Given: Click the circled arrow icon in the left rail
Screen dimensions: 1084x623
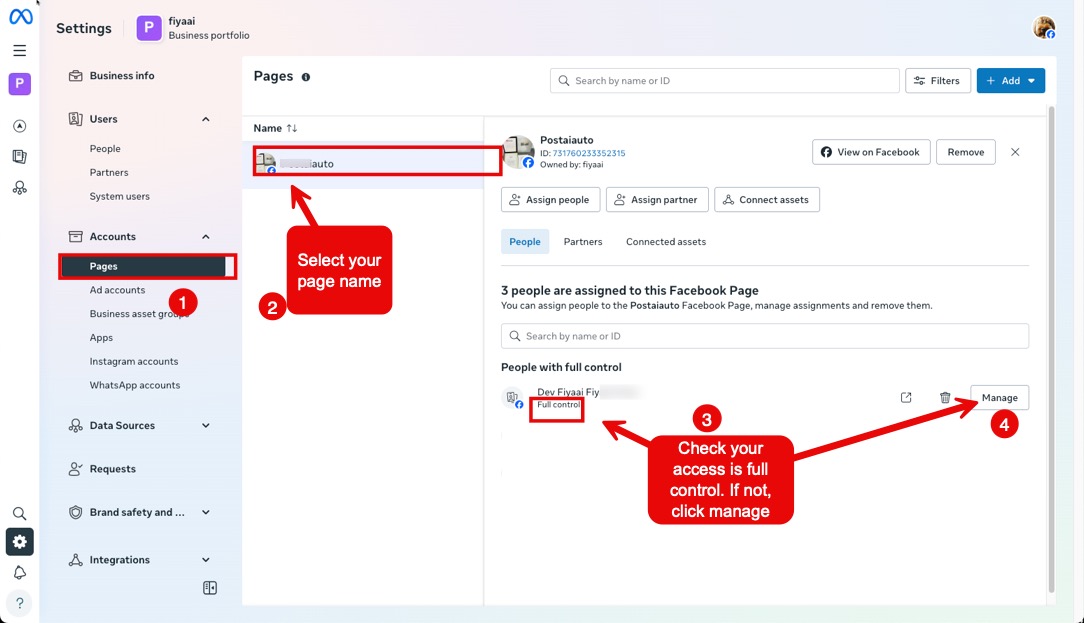Looking at the screenshot, I should tap(19, 126).
